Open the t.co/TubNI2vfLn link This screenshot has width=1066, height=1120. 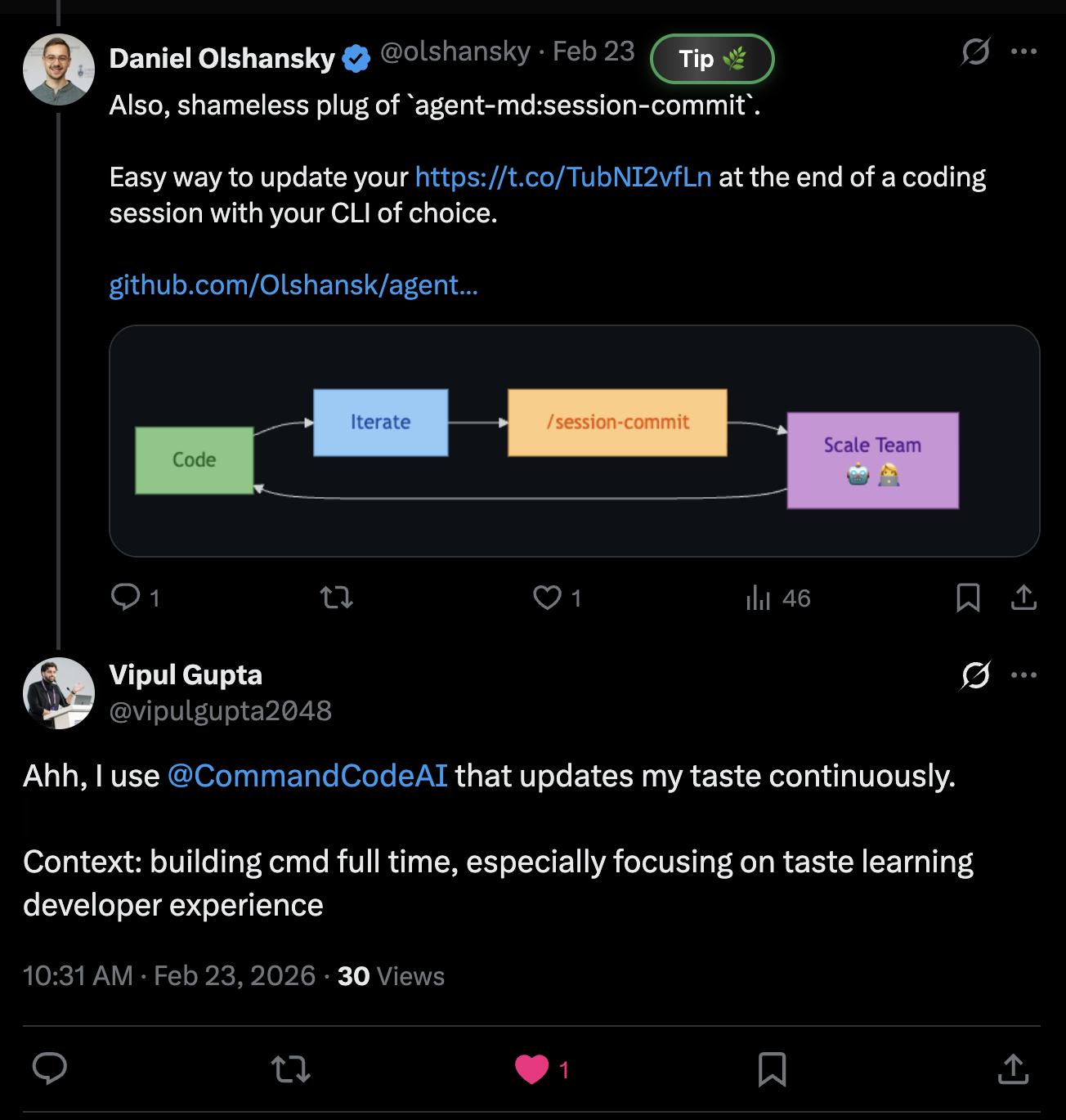pos(562,177)
